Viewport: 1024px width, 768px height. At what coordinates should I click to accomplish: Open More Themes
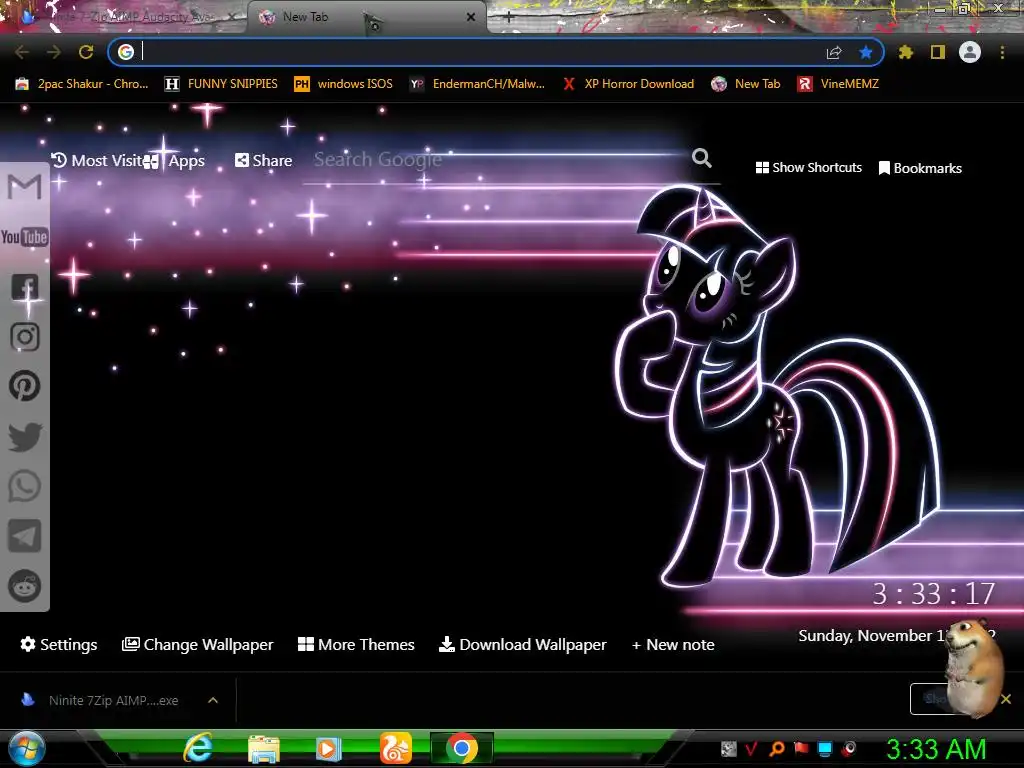[356, 645]
